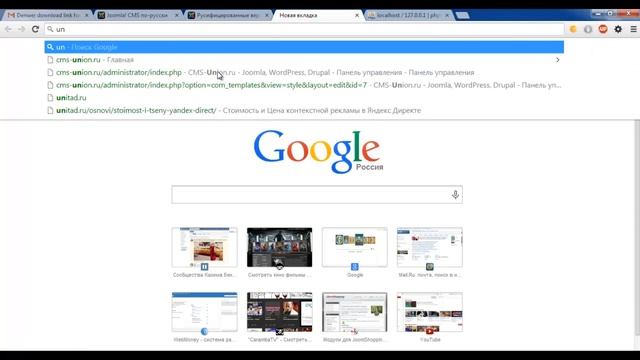Image resolution: width=640 pixels, height=360 pixels.
Task: Pick the com_templates edit id=7 suggestion
Action: pos(304,85)
